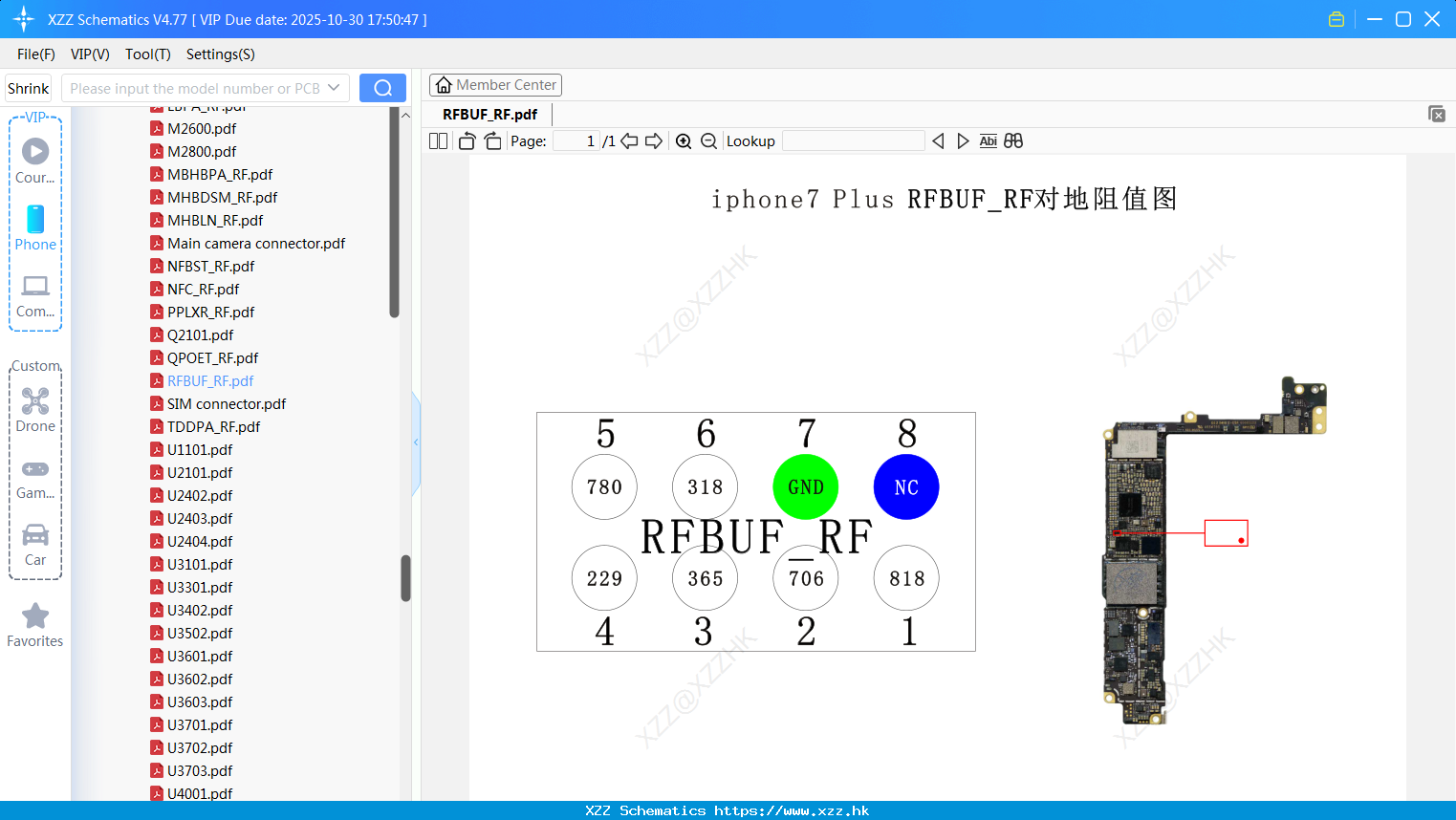The width and height of the screenshot is (1456, 820).
Task: Open the Member Center button
Action: tap(495, 85)
